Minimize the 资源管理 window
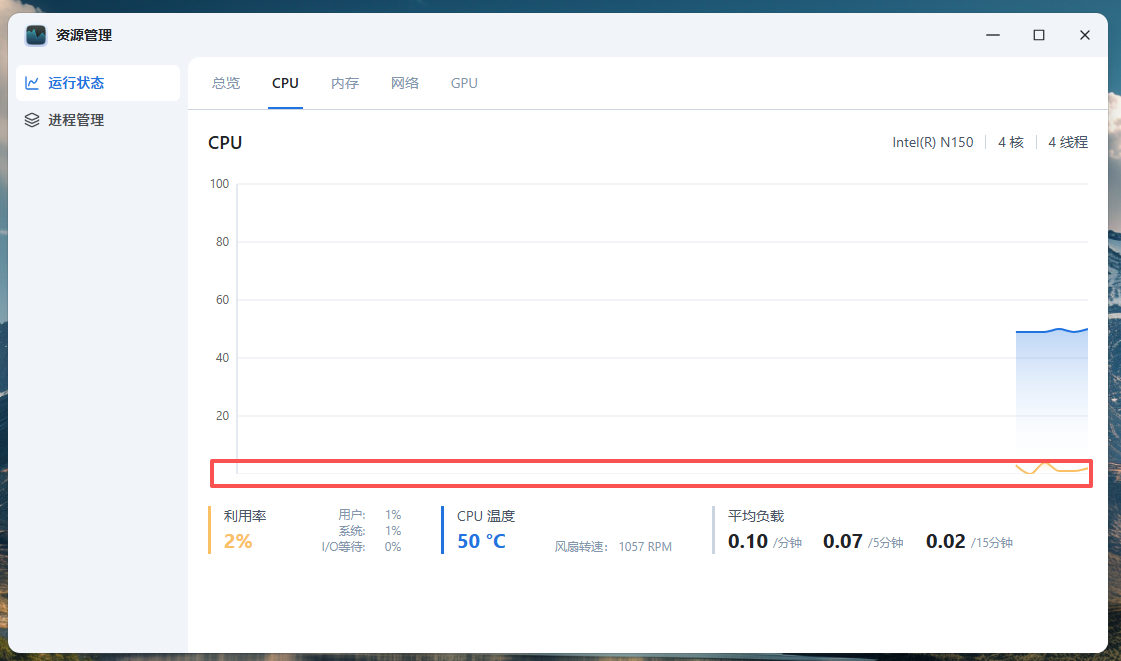 tap(993, 35)
